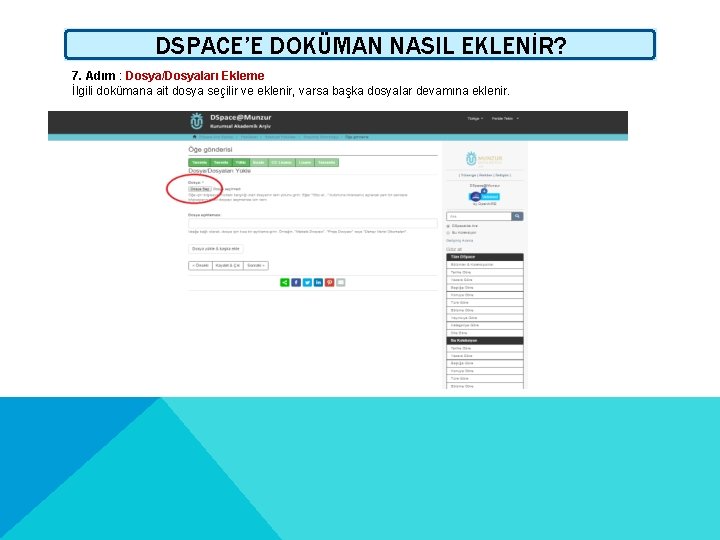This screenshot has width=720, height=540.
Task: Share the page on Pinterest
Action: coord(329,282)
